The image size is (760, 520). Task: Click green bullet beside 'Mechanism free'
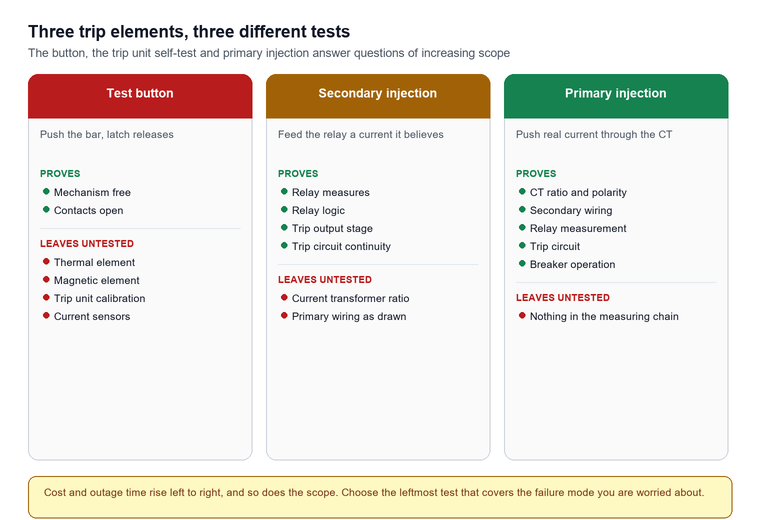click(46, 191)
